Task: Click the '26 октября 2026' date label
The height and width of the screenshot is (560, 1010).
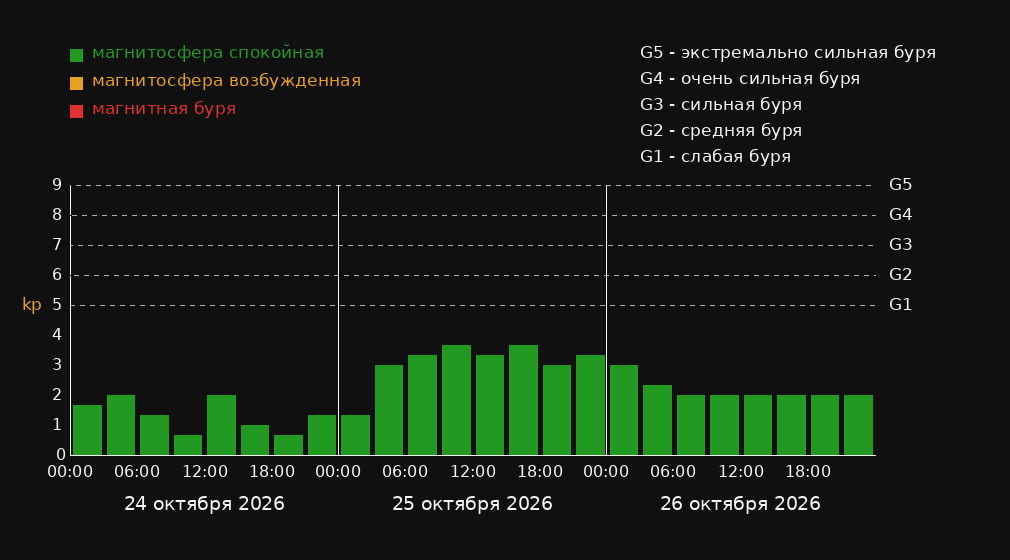Action: click(x=740, y=504)
